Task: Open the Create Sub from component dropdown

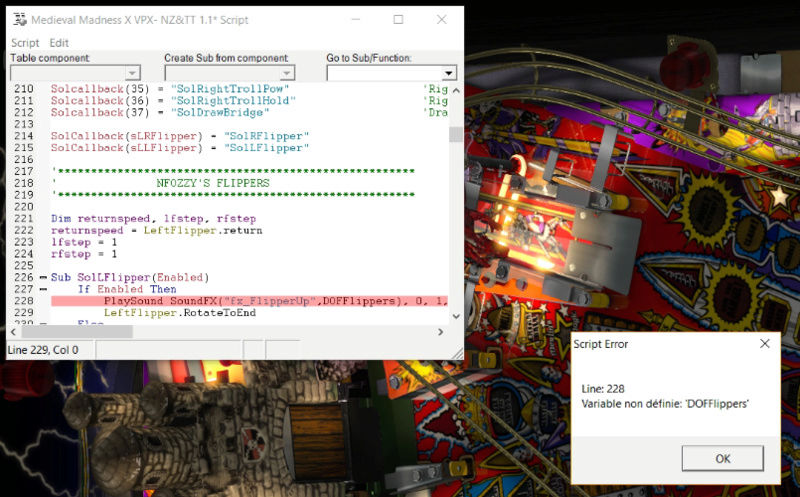Action: (x=229, y=73)
